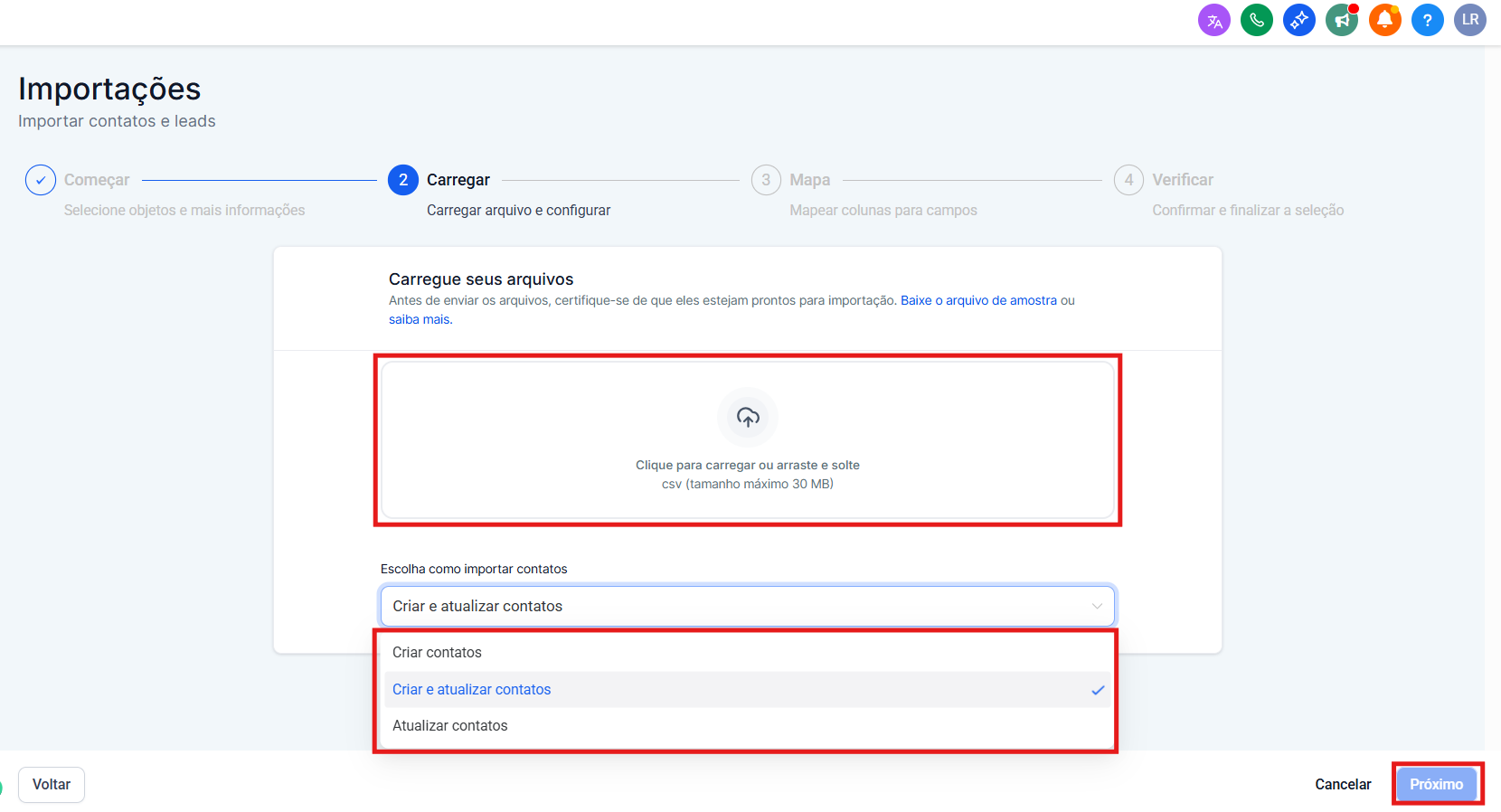
Task: Click the 'Cancelar' button
Action: pos(1343,784)
